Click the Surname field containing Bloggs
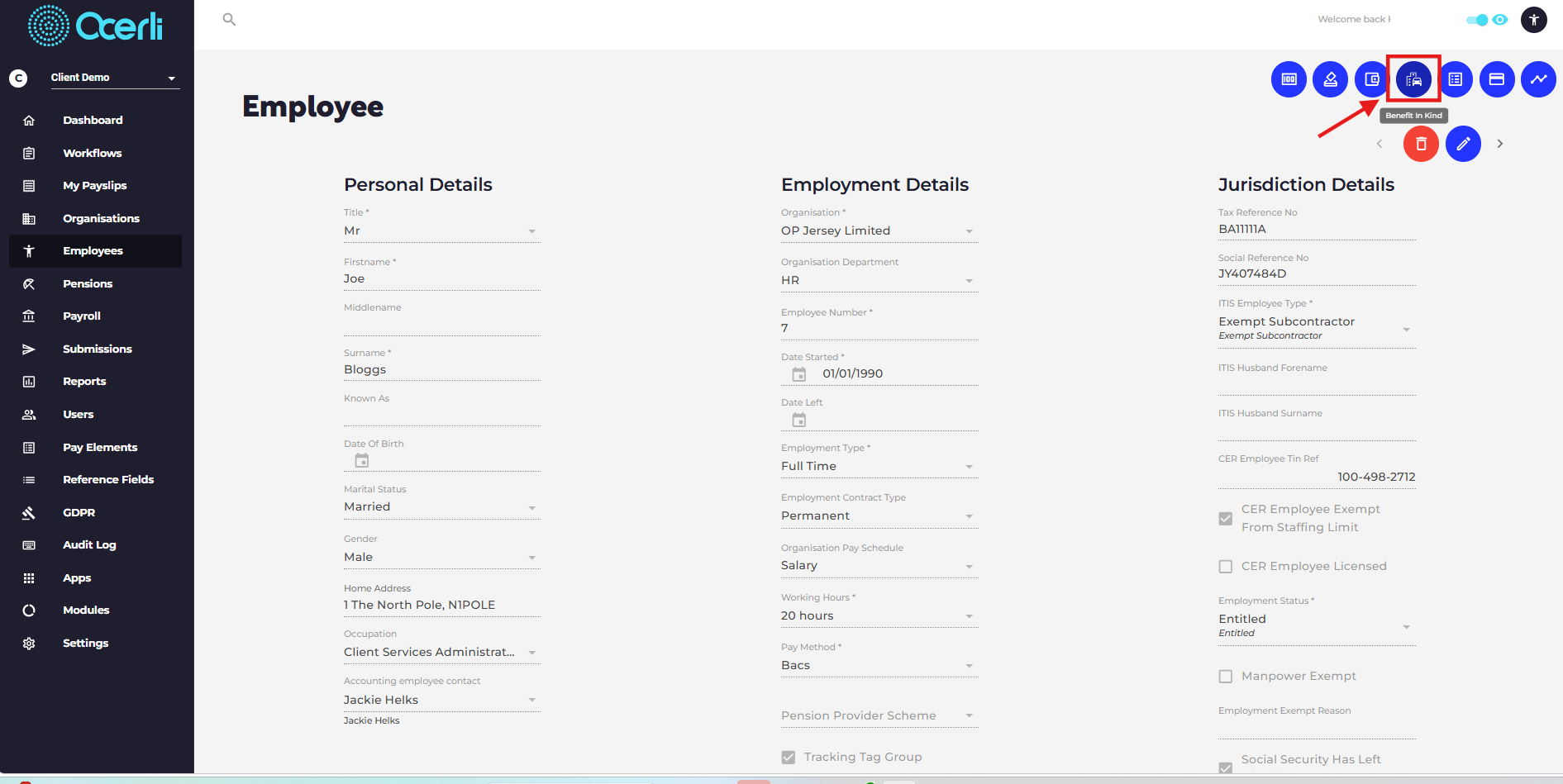The width and height of the screenshot is (1563, 784). pos(441,370)
